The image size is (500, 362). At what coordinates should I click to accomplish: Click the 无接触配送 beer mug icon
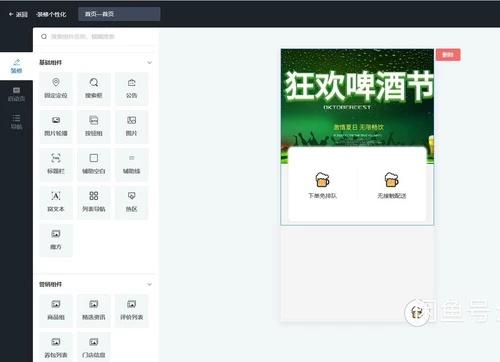[391, 180]
